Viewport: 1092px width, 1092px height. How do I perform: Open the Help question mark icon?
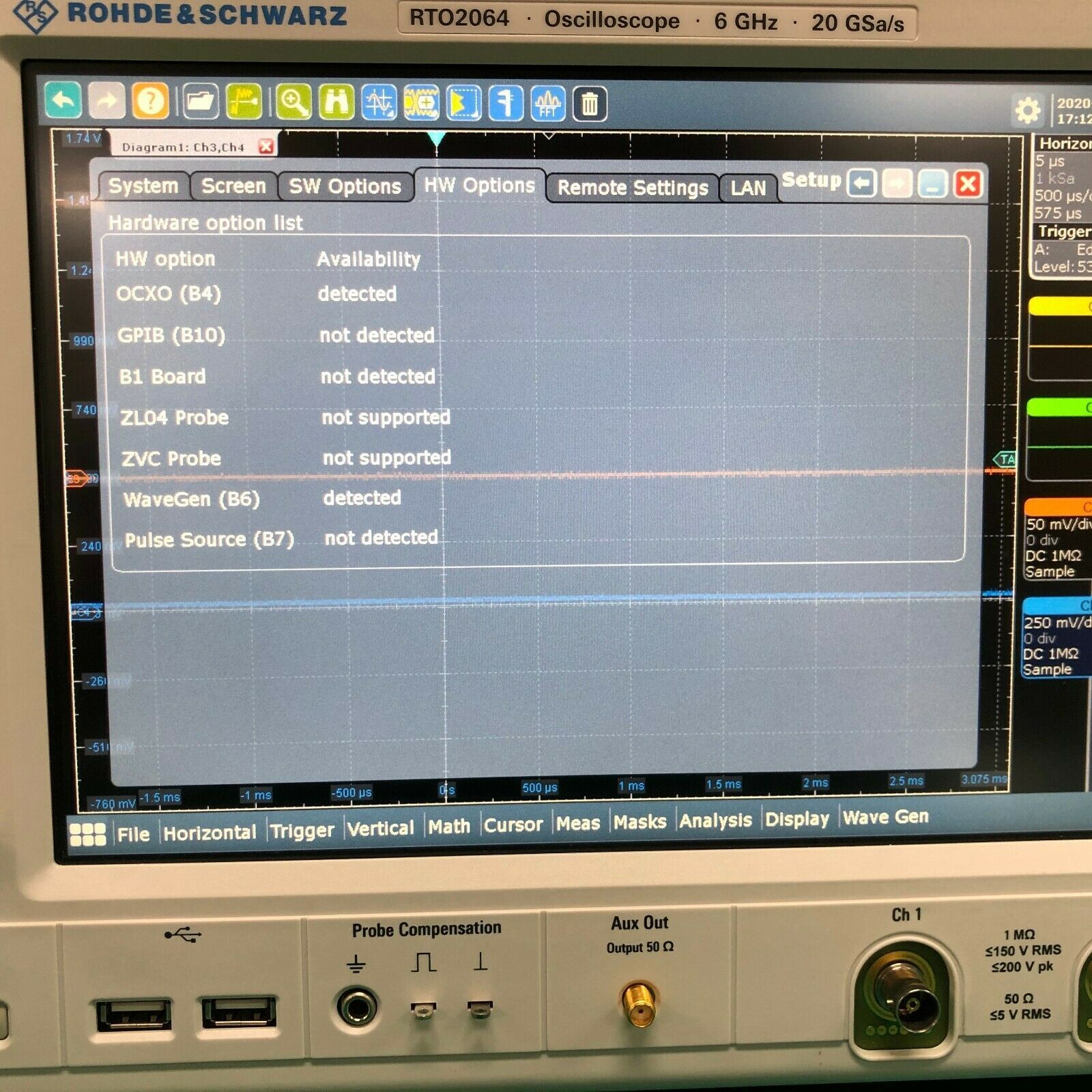coord(150,101)
